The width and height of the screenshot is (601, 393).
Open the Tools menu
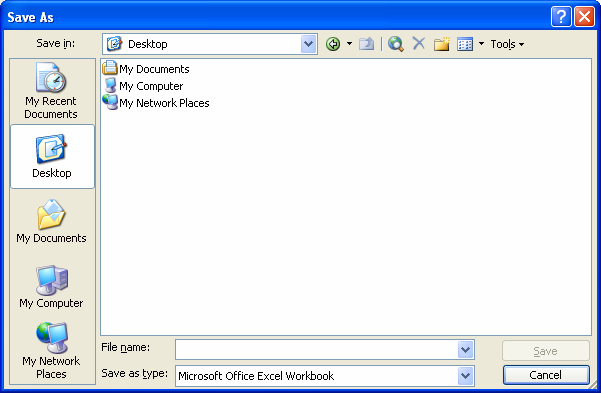[507, 44]
